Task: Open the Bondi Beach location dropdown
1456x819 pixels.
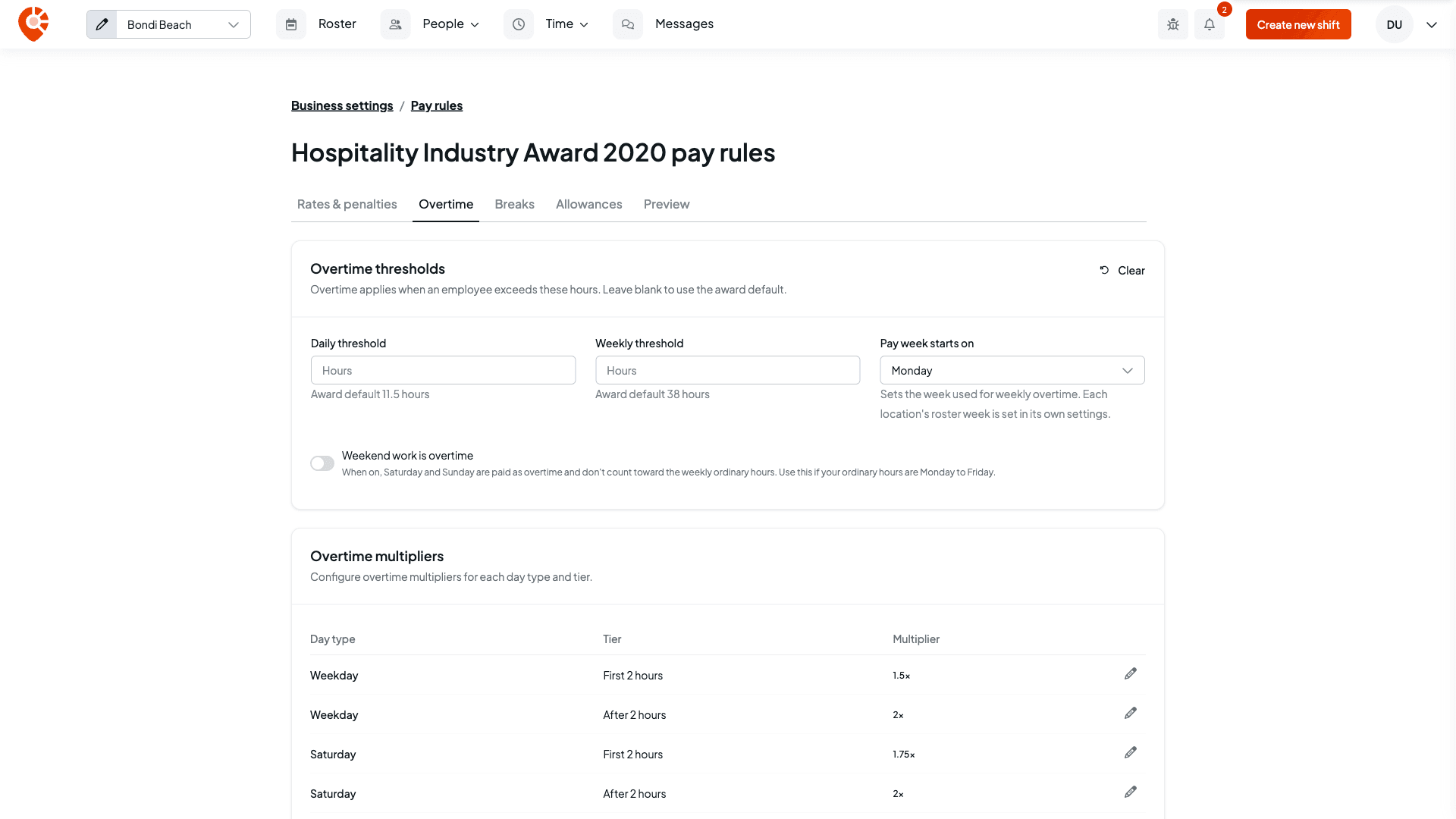Action: click(183, 24)
